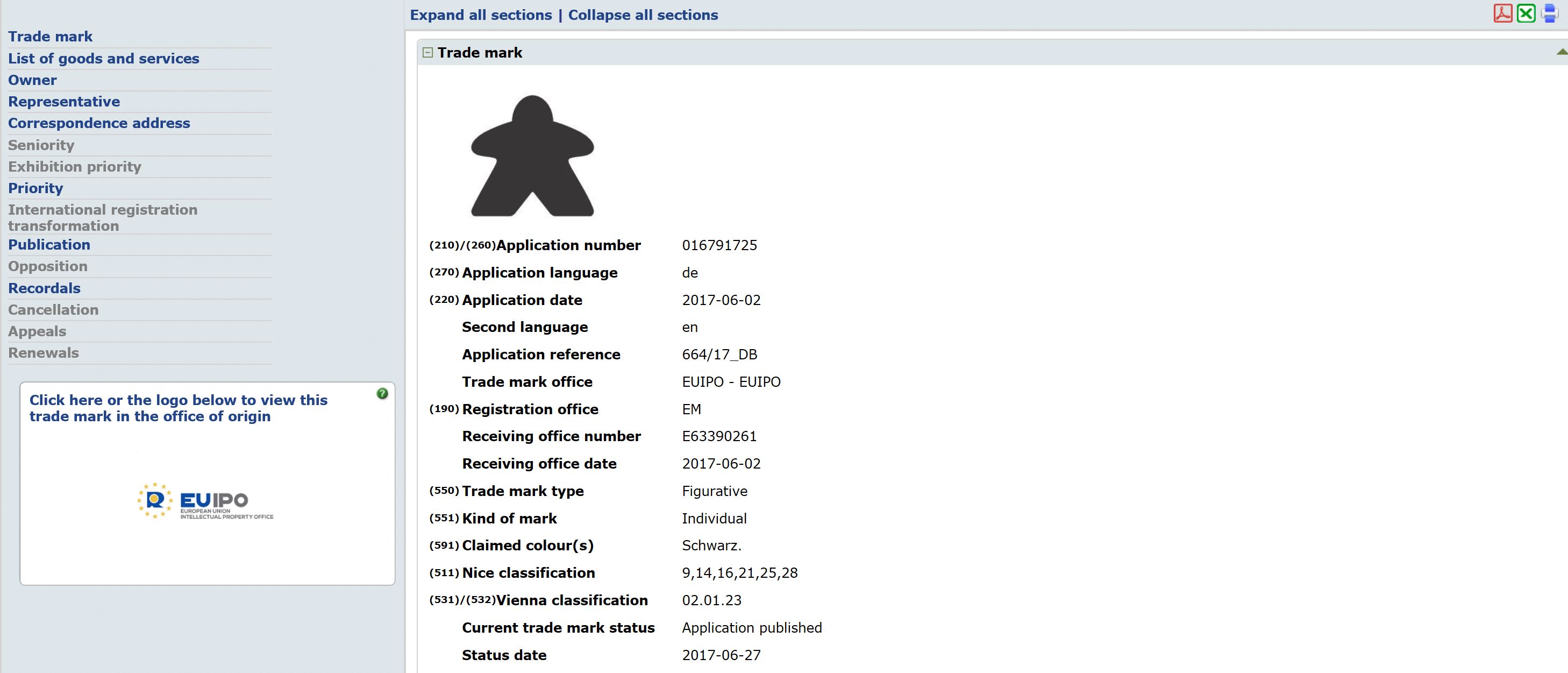Screen dimensions: 1568x673
Task: Select the Exhibition priority sidebar item
Action: point(74,166)
